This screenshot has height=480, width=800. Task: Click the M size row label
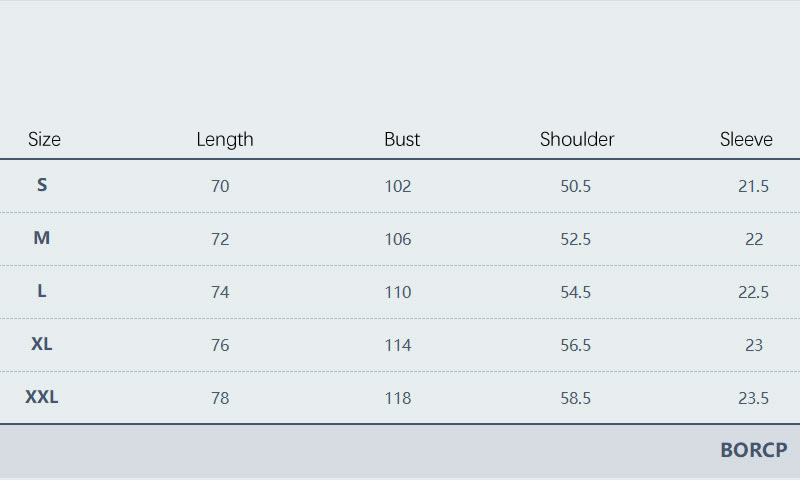[42, 238]
